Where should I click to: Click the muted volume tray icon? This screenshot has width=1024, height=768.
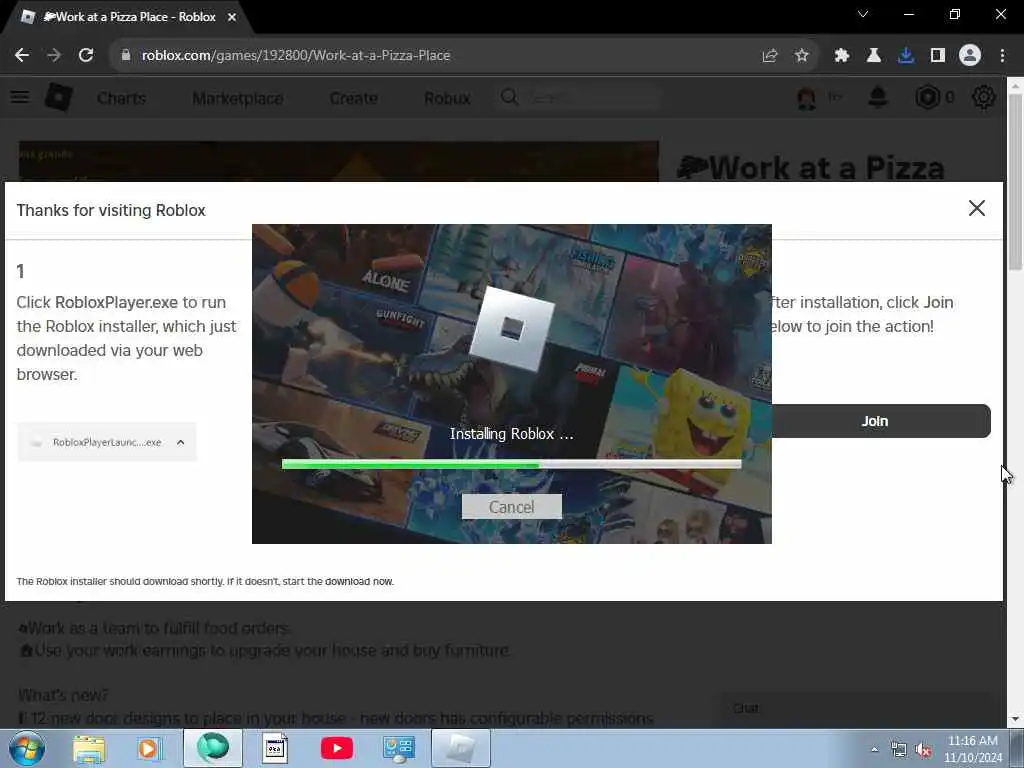tap(923, 750)
